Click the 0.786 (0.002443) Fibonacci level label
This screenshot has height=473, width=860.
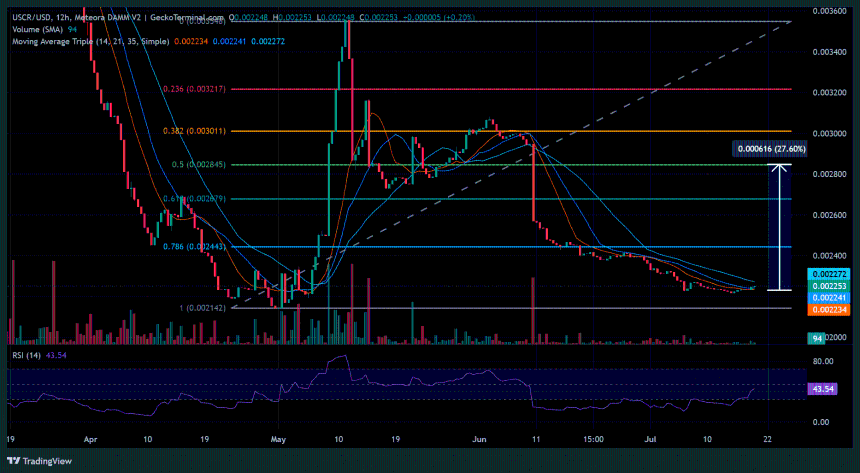(x=194, y=247)
